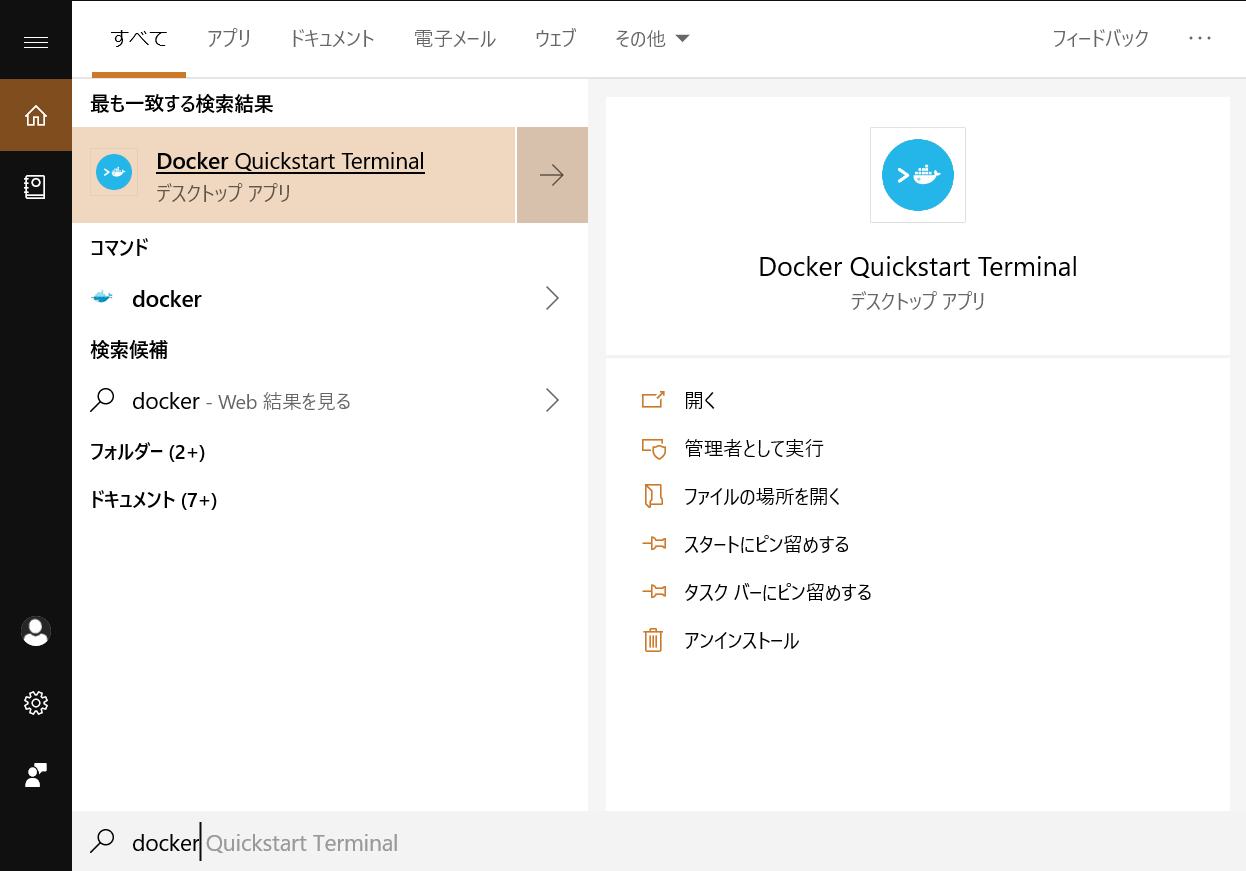Choose ファイルの場所を開く
Screen dimensions: 1246x871
click(x=763, y=496)
